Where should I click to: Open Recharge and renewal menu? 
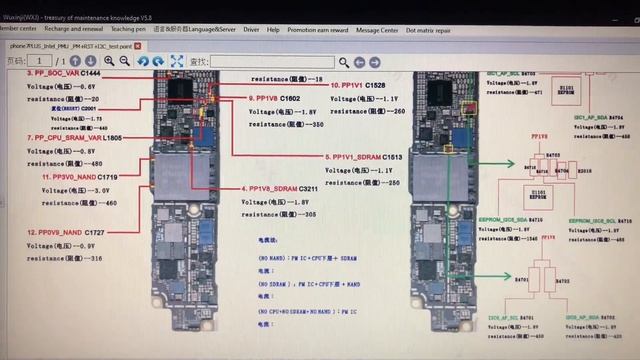[x=74, y=29]
